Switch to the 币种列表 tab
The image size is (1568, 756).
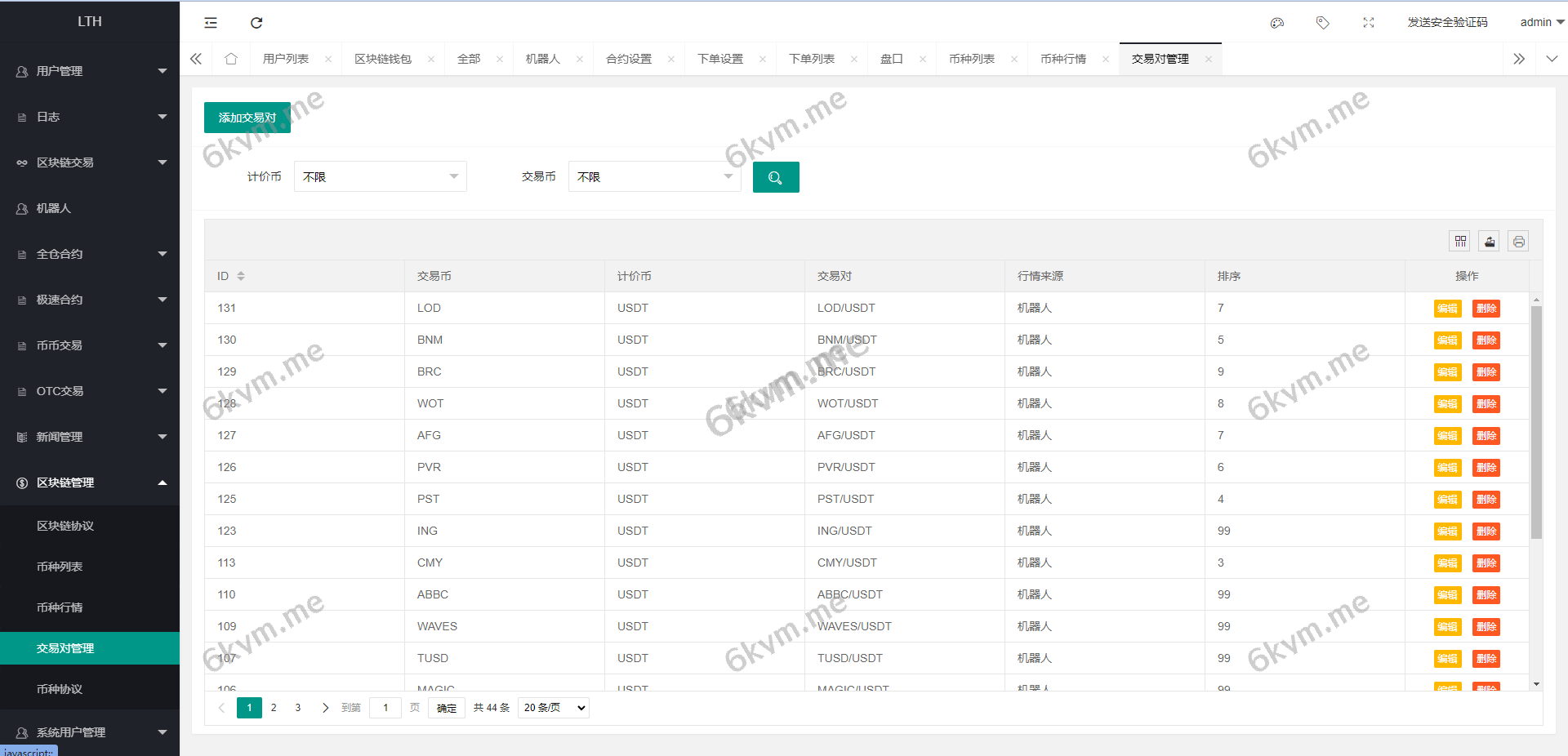[x=972, y=58]
